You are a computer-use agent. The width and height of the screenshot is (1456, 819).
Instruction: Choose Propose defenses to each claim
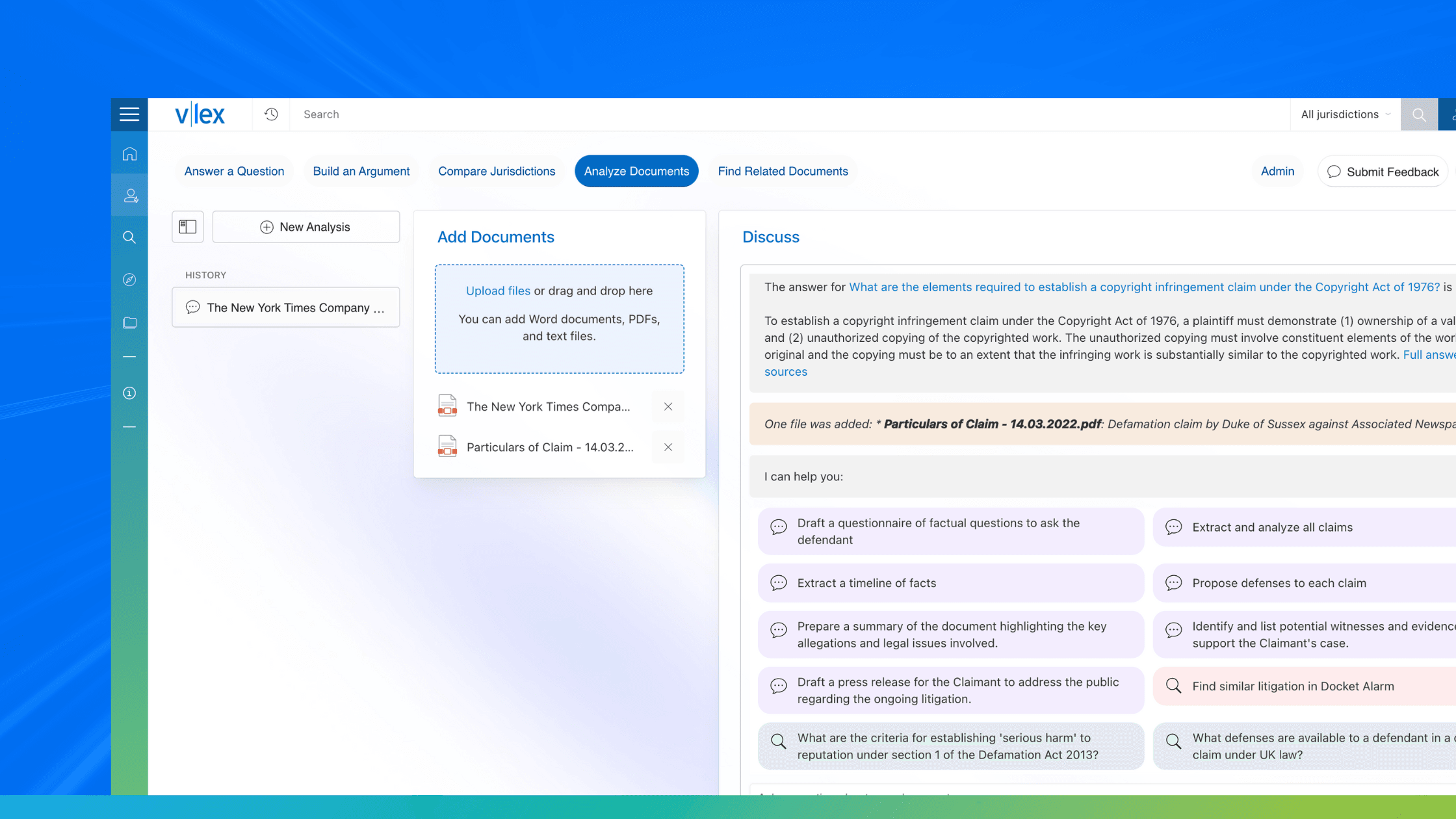click(1305, 583)
